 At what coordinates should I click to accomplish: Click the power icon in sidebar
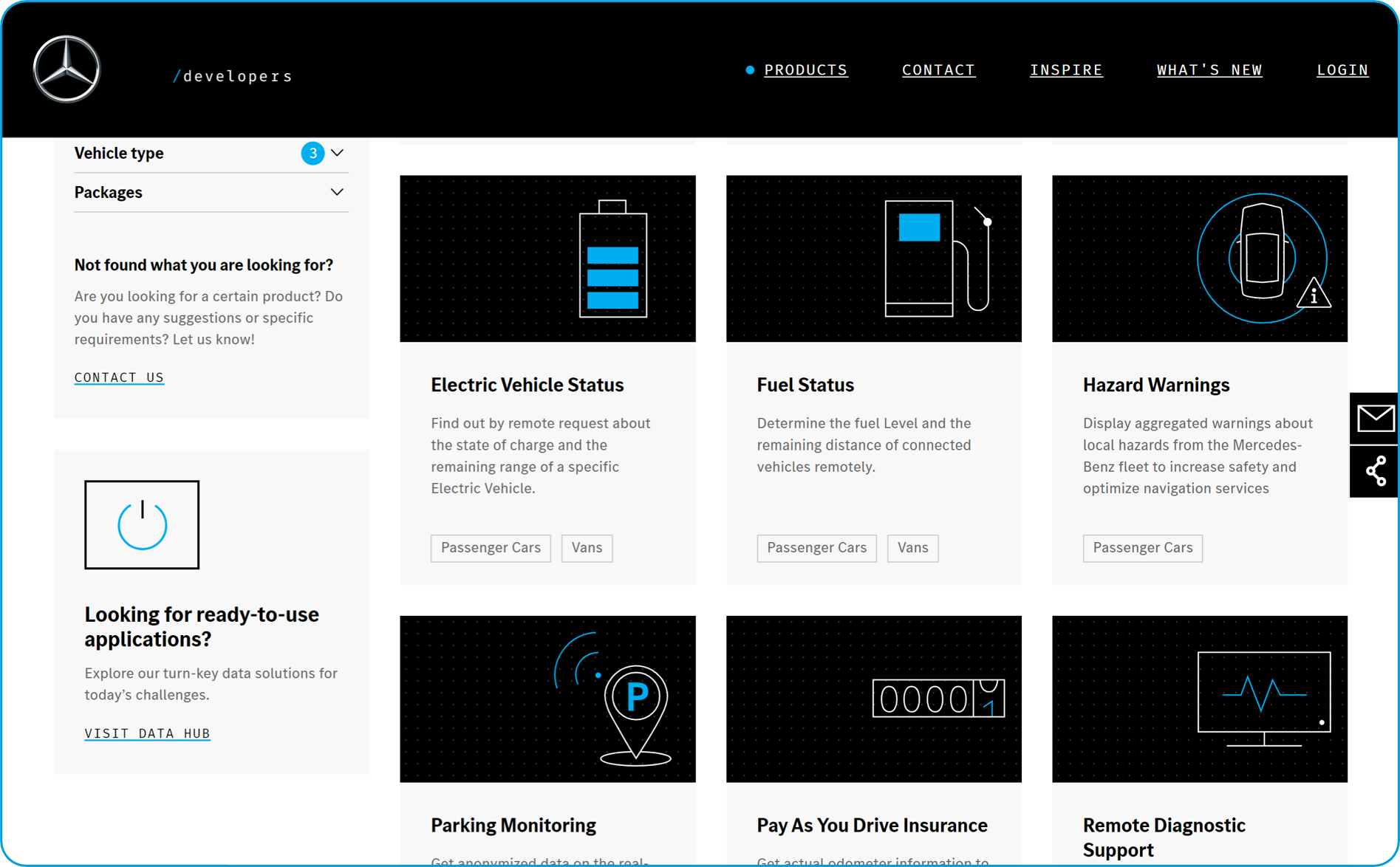pyautogui.click(x=142, y=525)
